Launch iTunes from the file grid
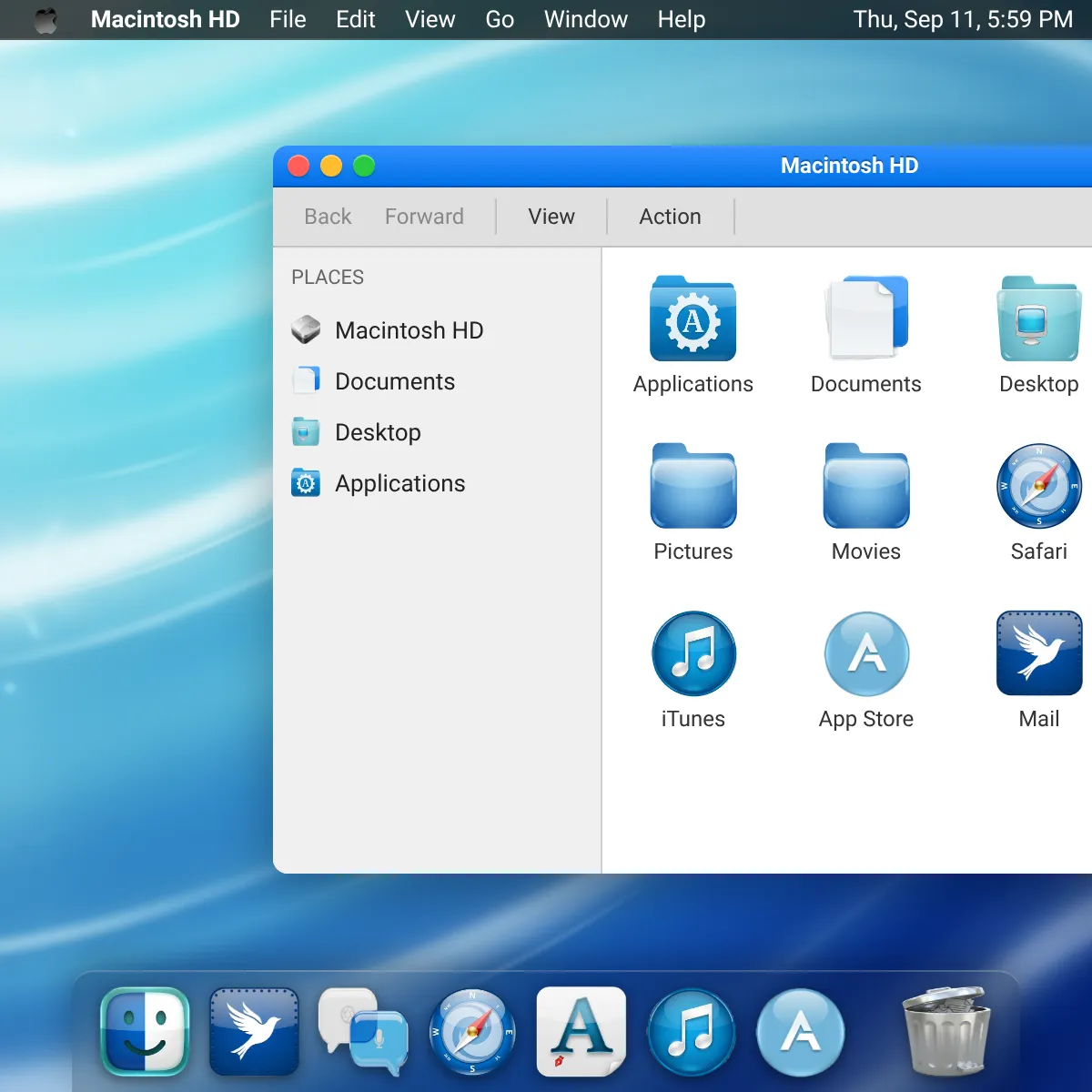The height and width of the screenshot is (1092, 1092). pyautogui.click(x=693, y=654)
